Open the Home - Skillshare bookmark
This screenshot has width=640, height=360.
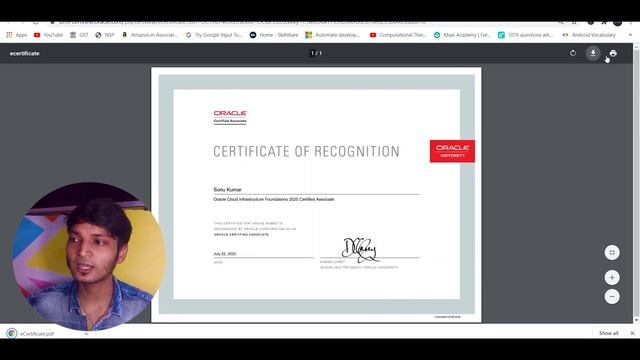(x=274, y=35)
